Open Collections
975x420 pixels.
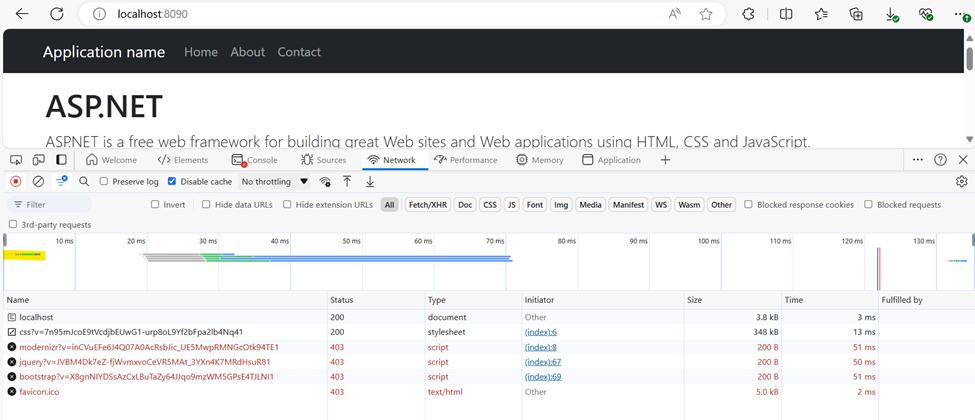tap(857, 14)
